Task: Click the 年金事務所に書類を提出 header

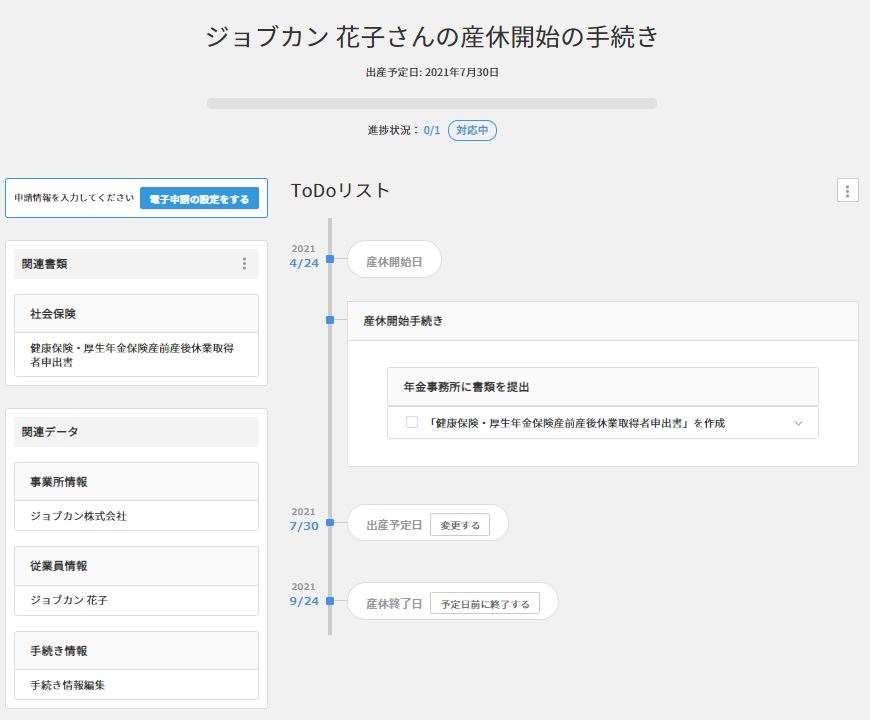Action: 602,386
